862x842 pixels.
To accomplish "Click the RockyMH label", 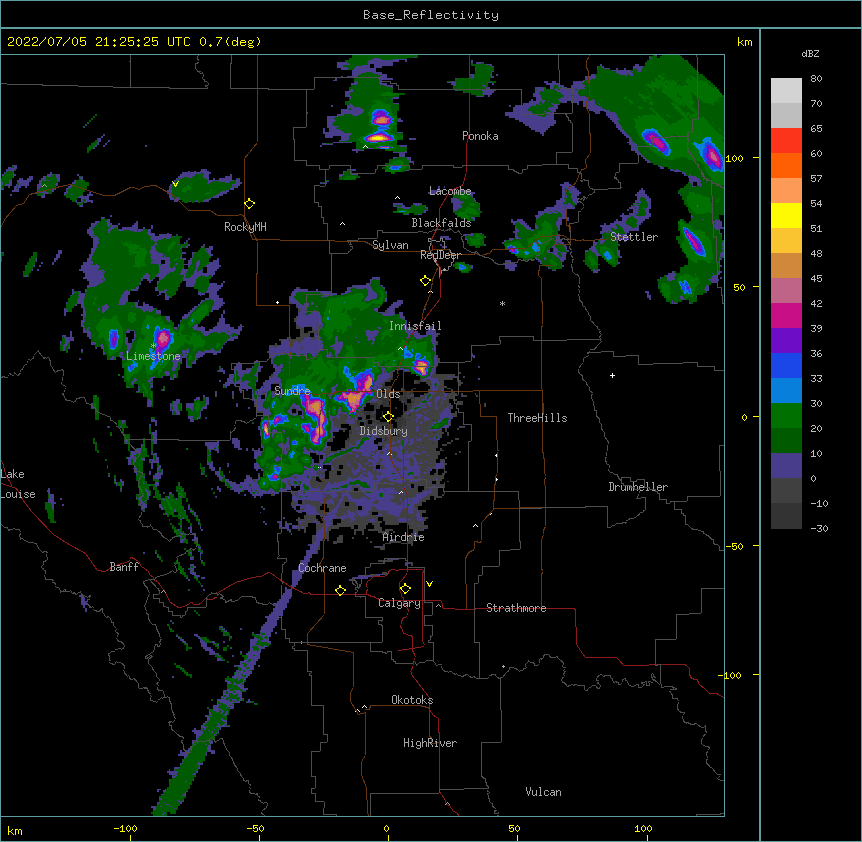I will tap(245, 227).
